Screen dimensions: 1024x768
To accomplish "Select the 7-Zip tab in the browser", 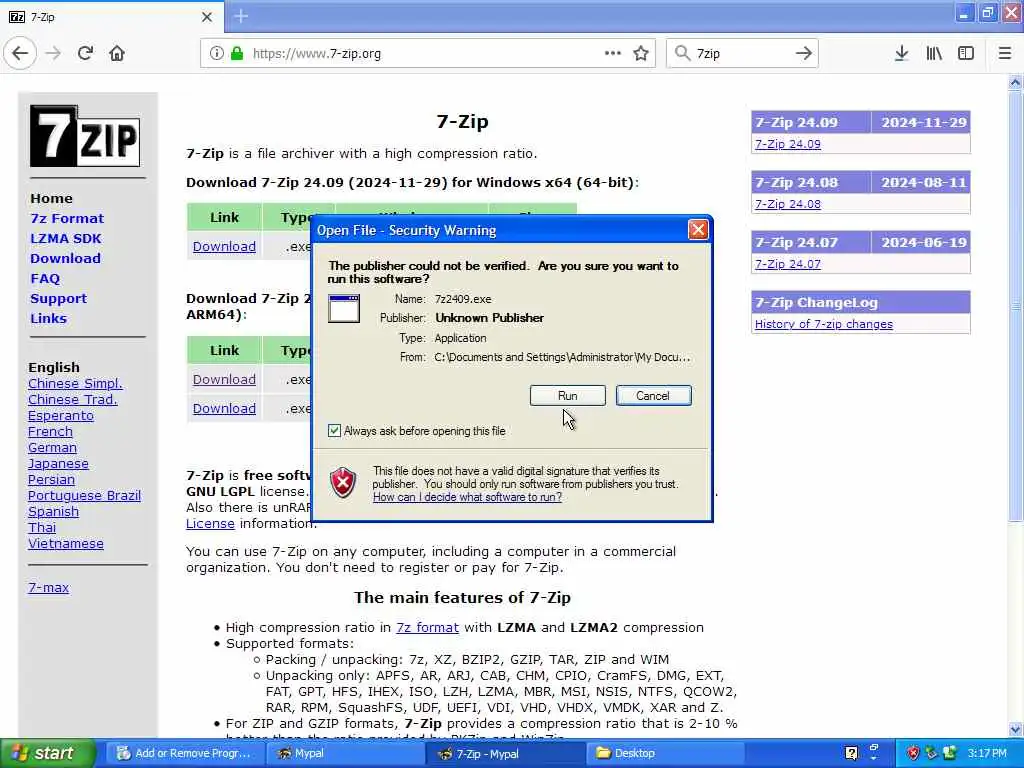I will (x=112, y=17).
